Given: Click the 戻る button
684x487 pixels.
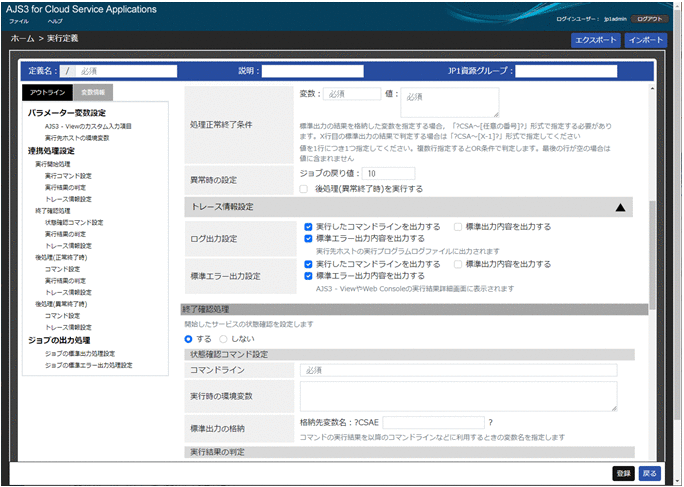Looking at the screenshot, I should tap(650, 473).
